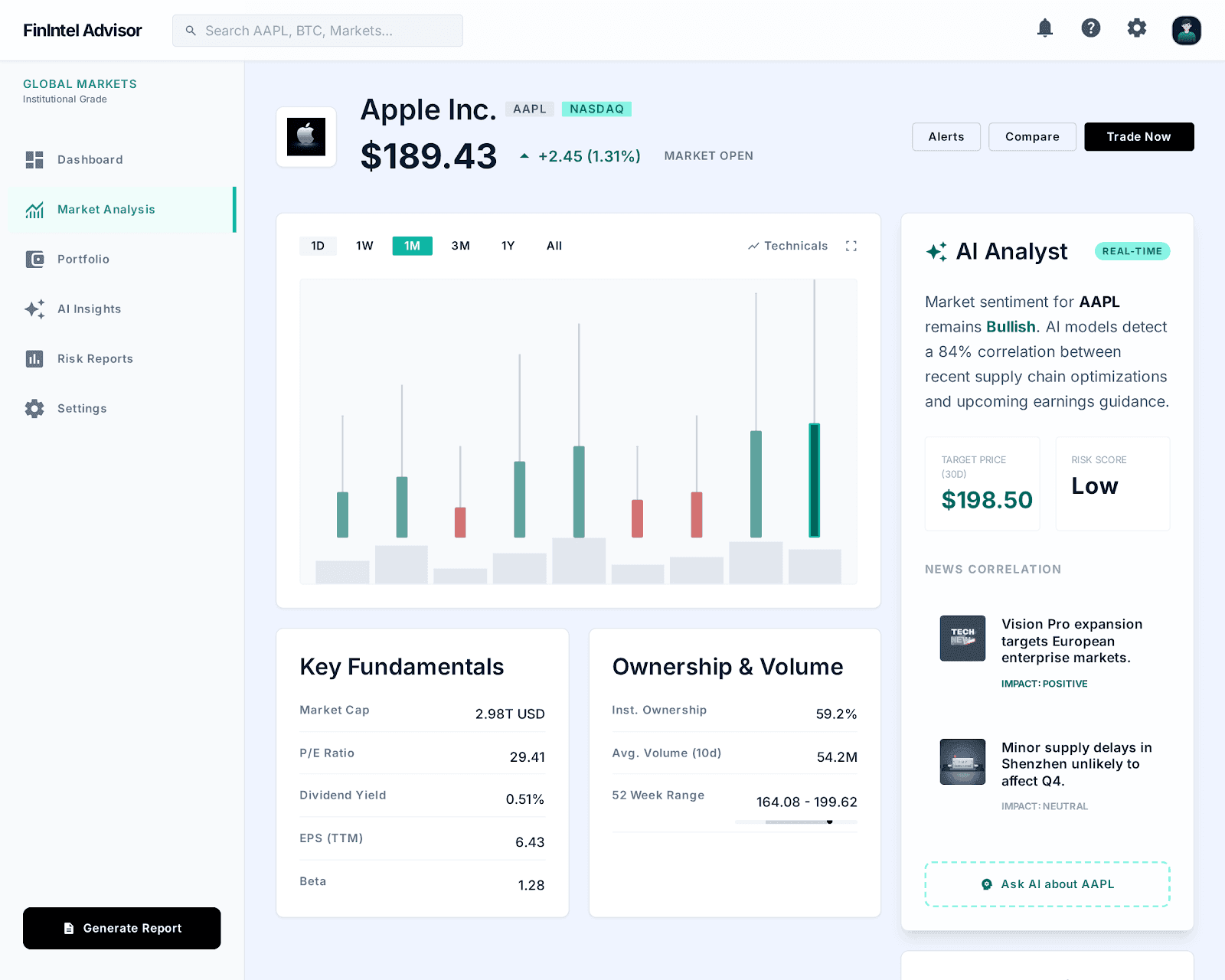Click Avg. Volume value 54.2M
1225x980 pixels.
point(837,756)
